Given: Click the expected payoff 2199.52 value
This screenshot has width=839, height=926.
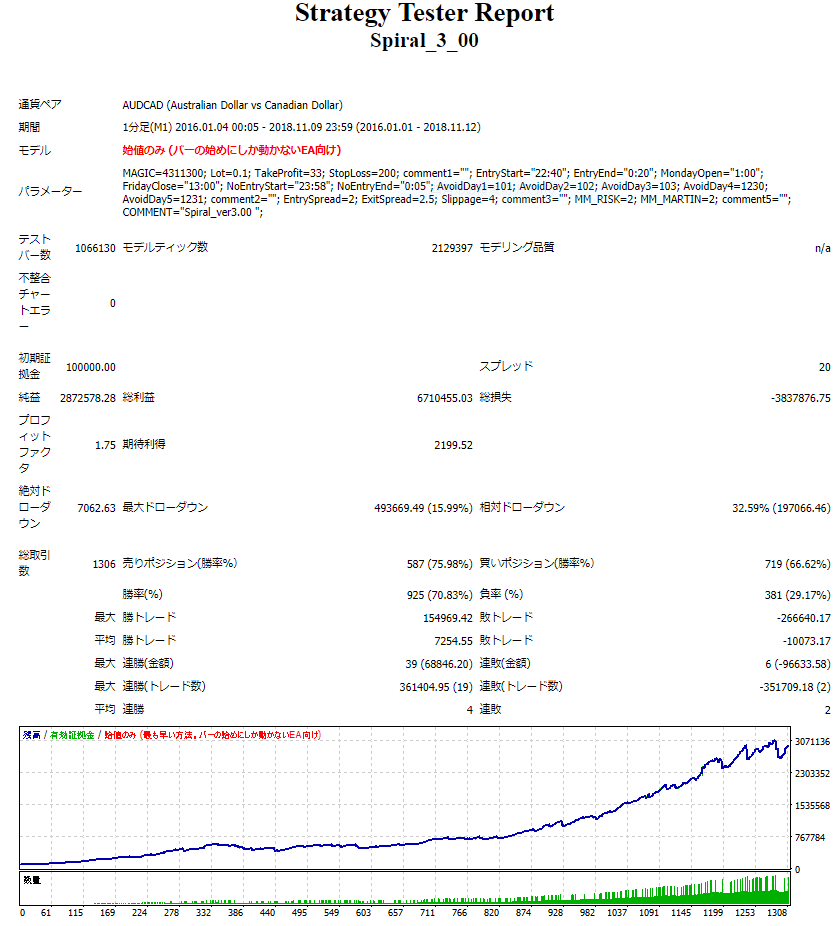Looking at the screenshot, I should 453,445.
